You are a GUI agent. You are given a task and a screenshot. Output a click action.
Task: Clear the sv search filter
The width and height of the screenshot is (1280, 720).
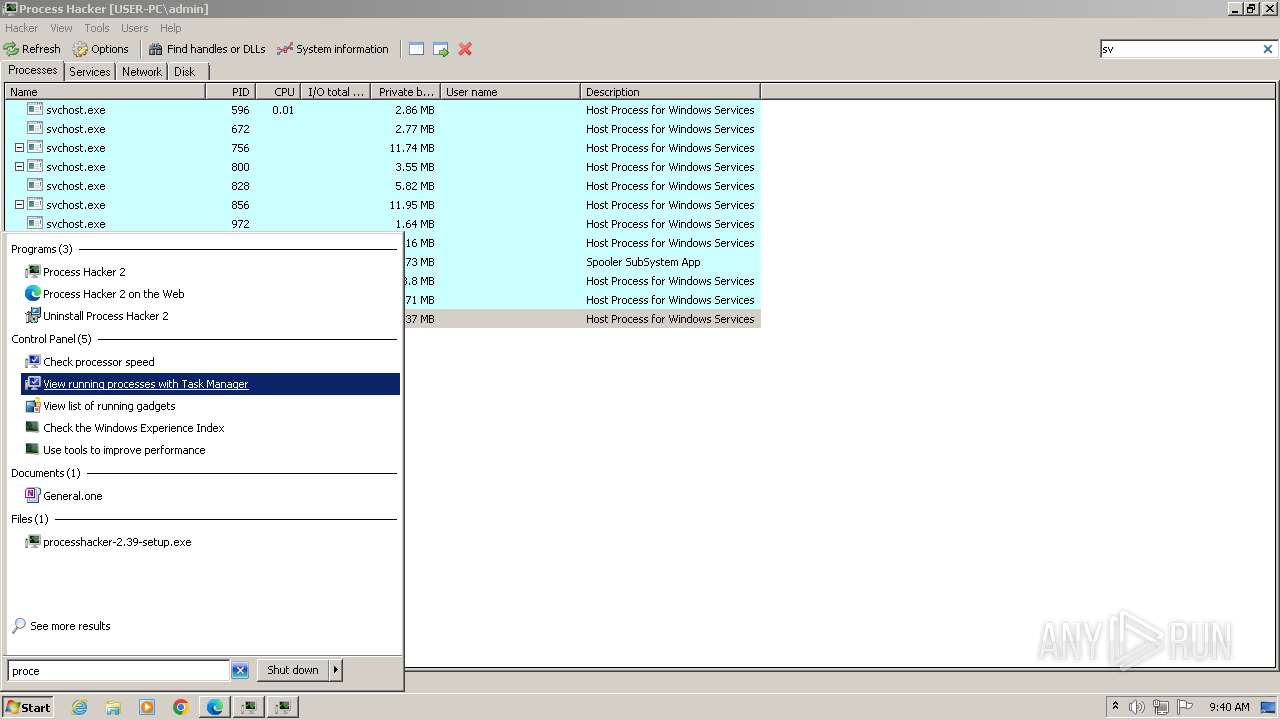pos(1268,49)
